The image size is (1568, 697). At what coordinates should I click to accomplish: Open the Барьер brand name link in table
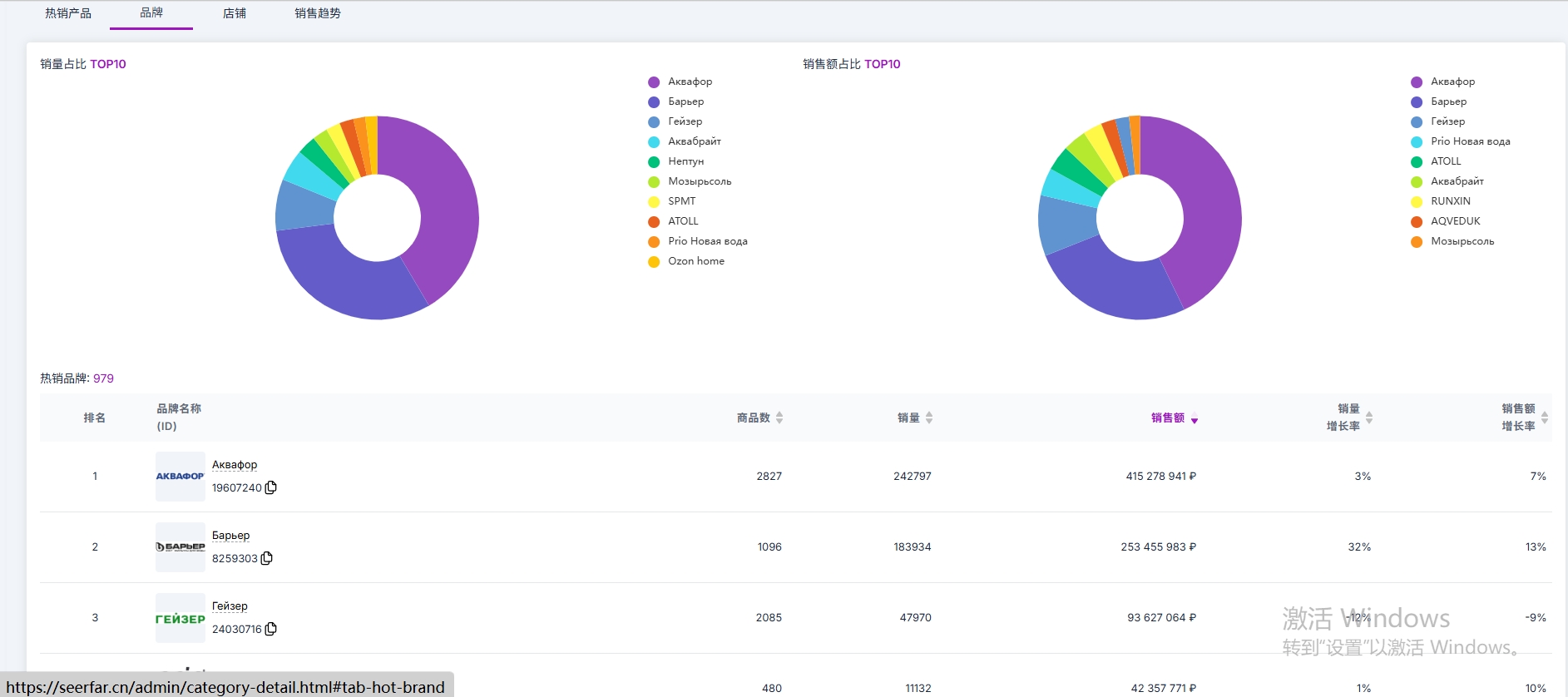tap(230, 536)
